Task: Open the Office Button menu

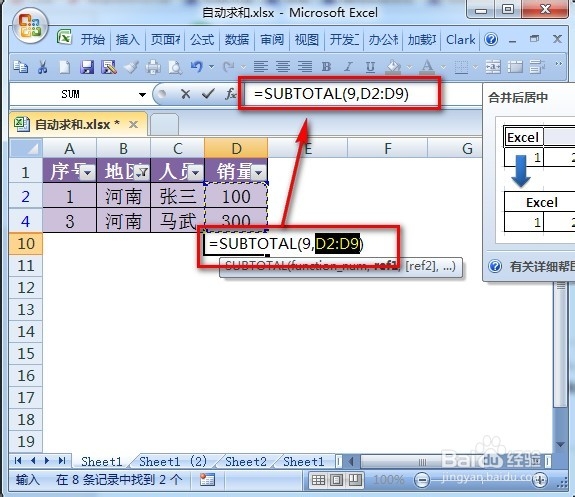Action: pos(30,26)
